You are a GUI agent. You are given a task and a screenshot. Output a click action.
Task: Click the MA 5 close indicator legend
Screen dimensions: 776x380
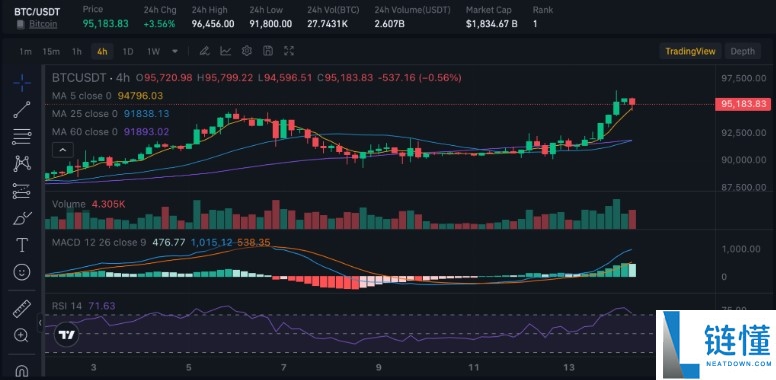point(107,96)
